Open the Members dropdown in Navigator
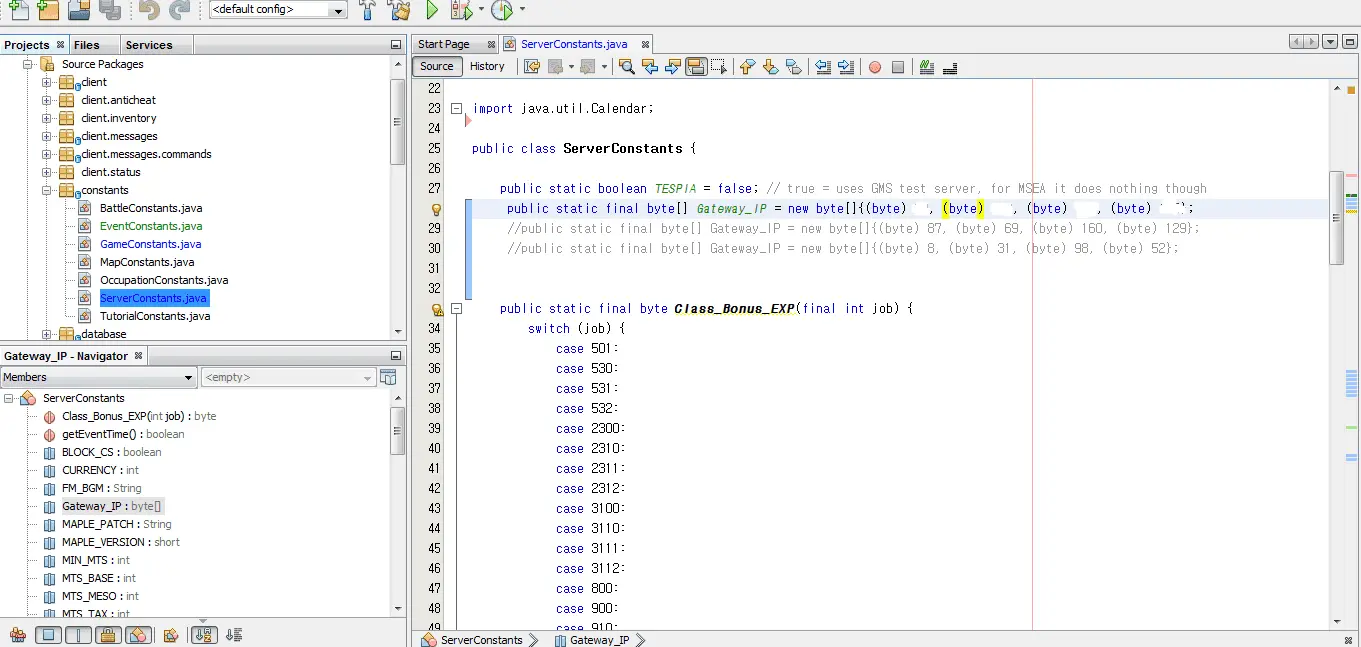Viewport: 1361px width, 647px height. click(98, 377)
